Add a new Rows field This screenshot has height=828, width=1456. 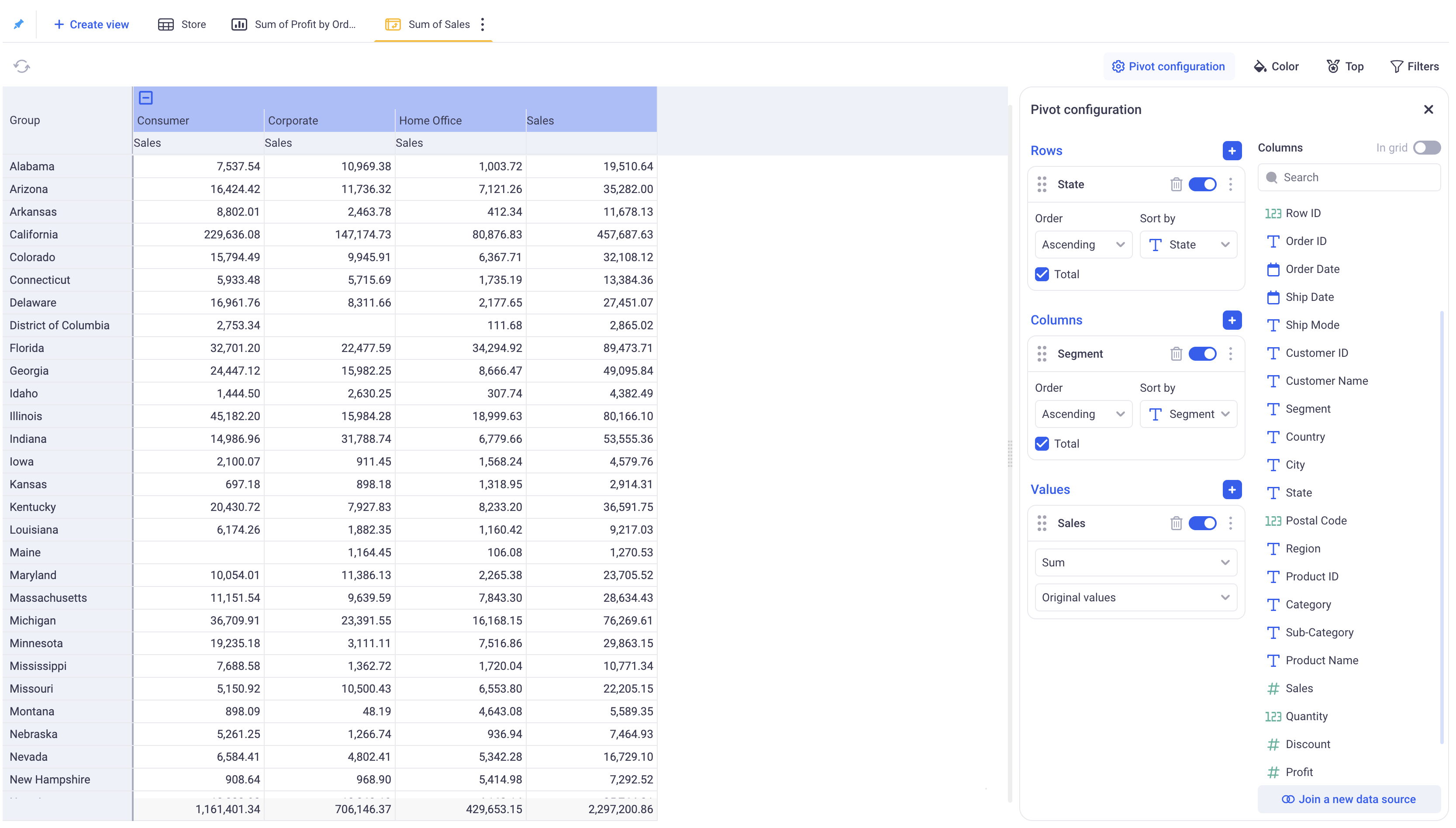(1232, 151)
